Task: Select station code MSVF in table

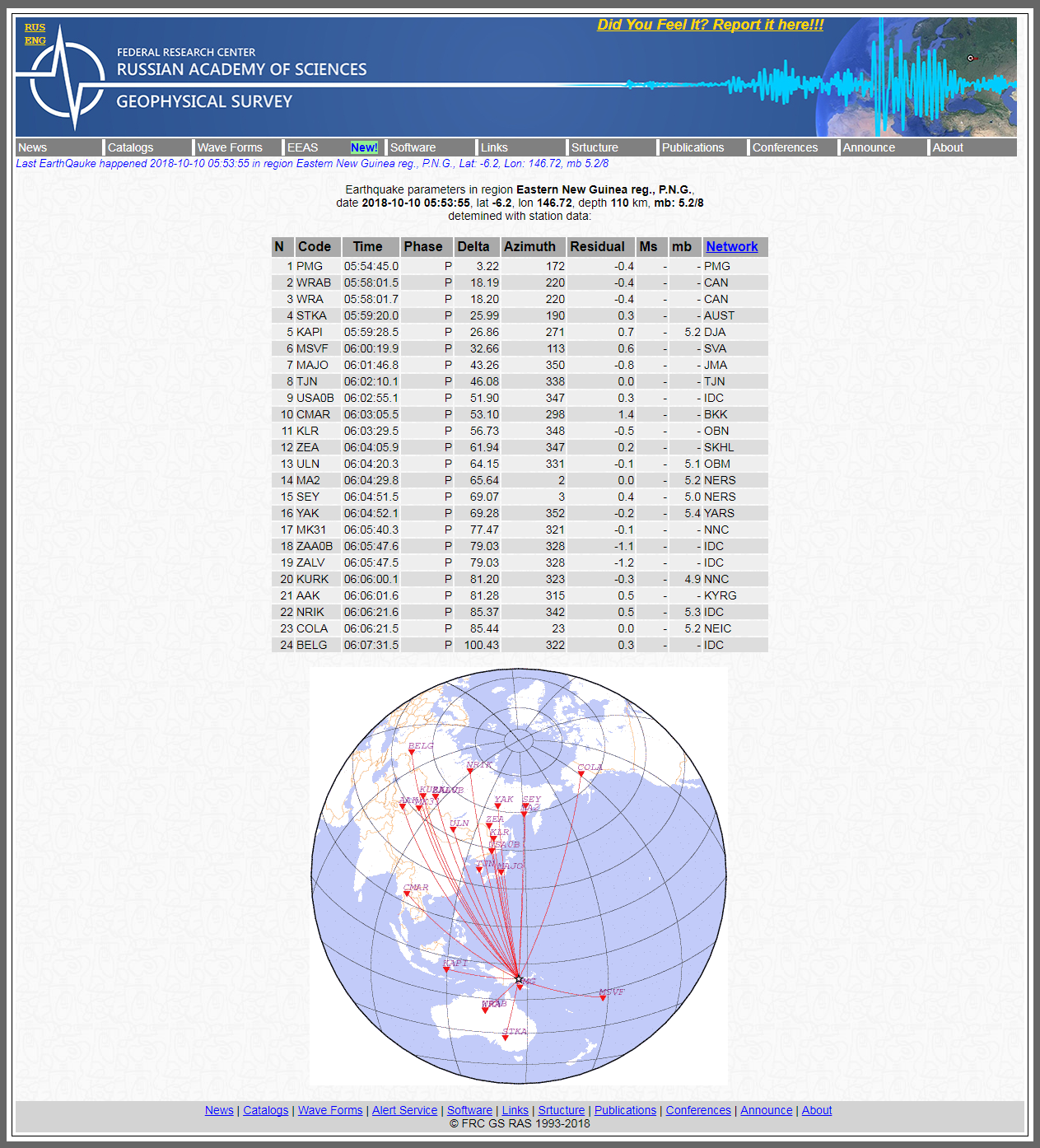Action: (x=312, y=348)
